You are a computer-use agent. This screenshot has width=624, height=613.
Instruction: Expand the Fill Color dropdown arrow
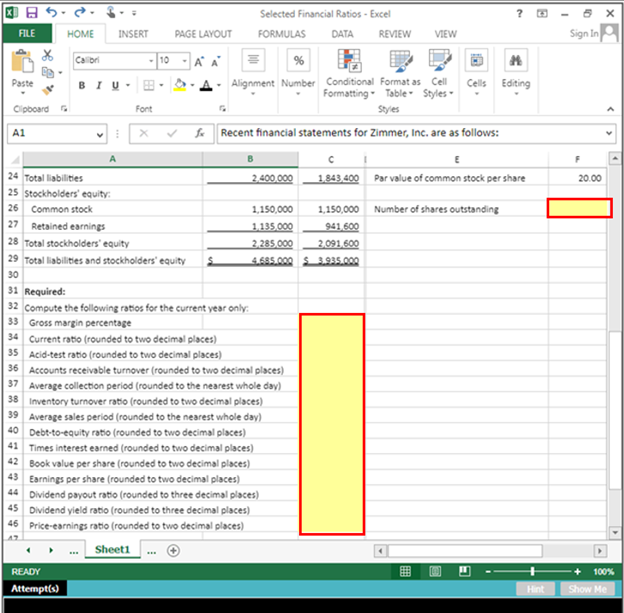pyautogui.click(x=192, y=85)
